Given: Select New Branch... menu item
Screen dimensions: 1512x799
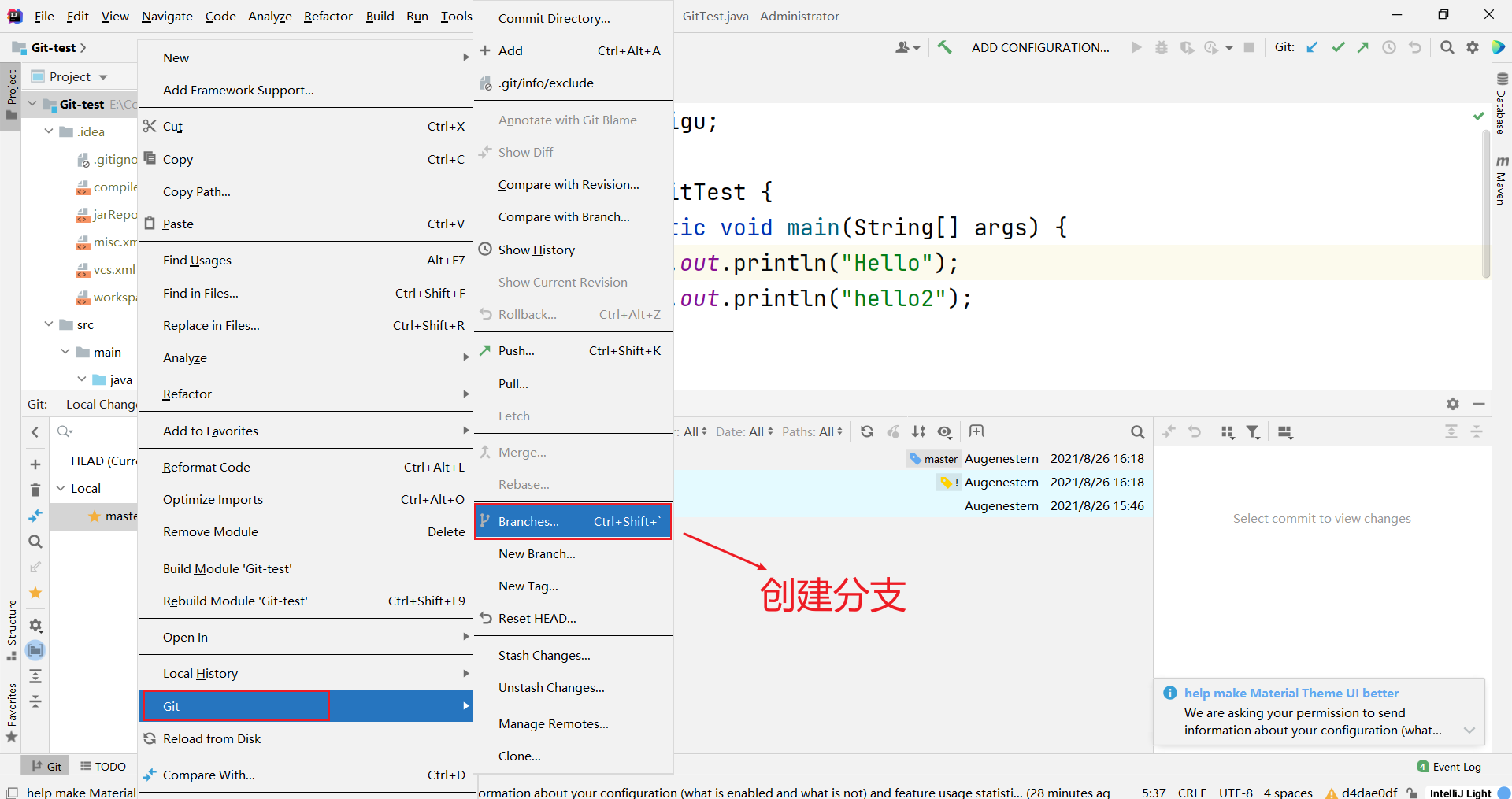Looking at the screenshot, I should point(573,553).
